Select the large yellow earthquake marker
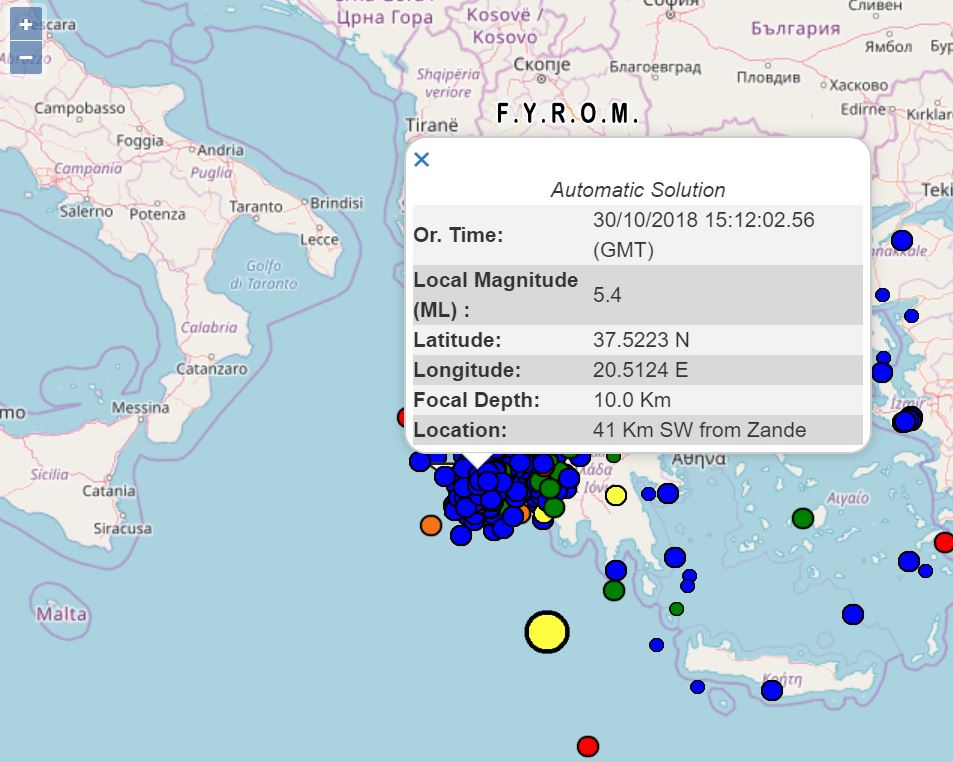The image size is (953, 762). tap(547, 632)
